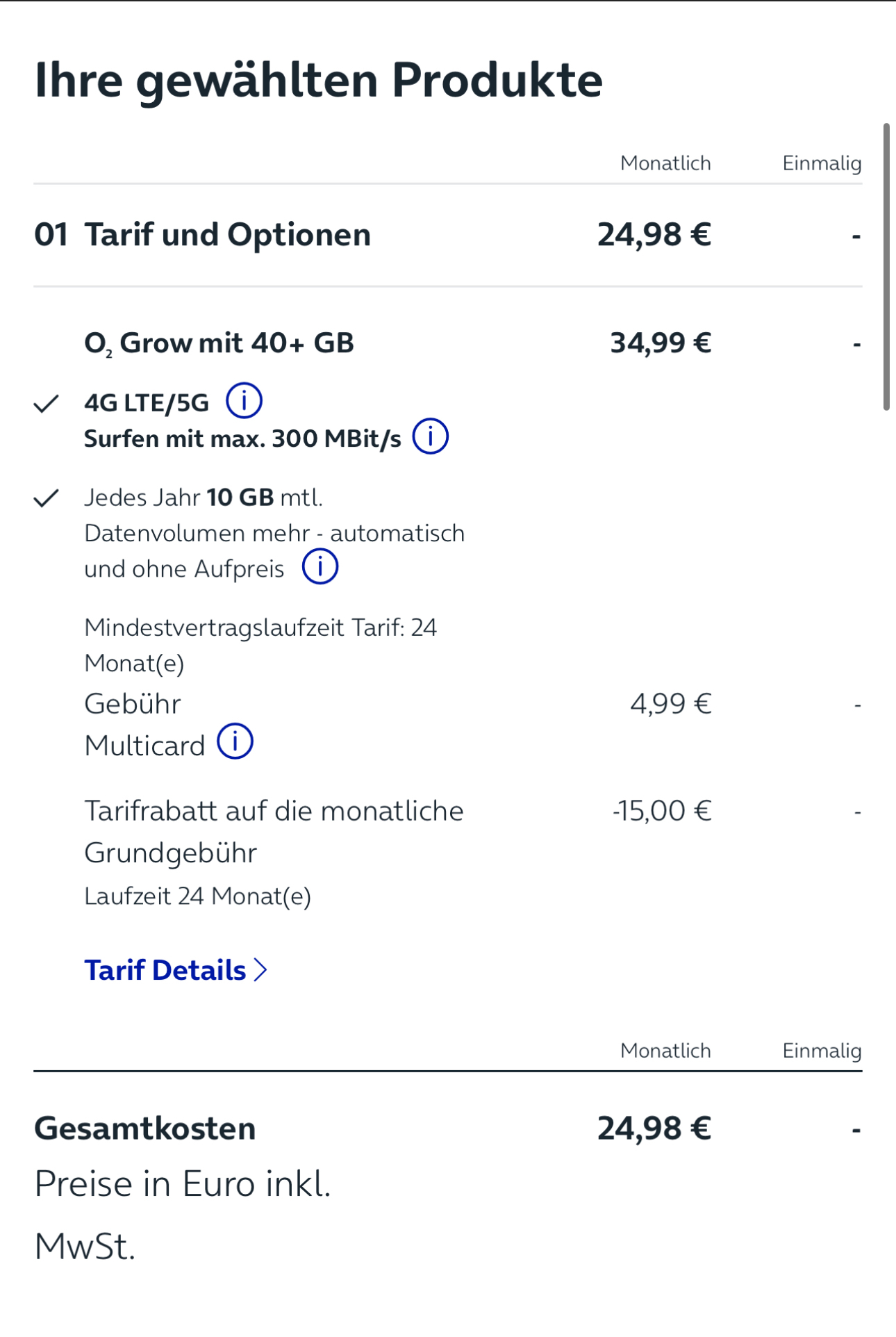Open info icon after 'und ohne Aufpreis'
Image resolution: width=896 pixels, height=1337 pixels.
point(320,566)
